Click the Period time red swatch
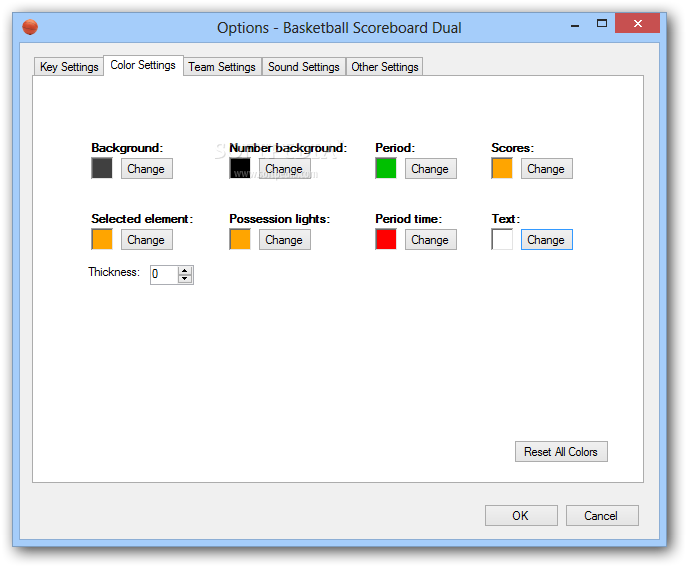Image resolution: width=687 pixels, height=567 pixels. (386, 239)
